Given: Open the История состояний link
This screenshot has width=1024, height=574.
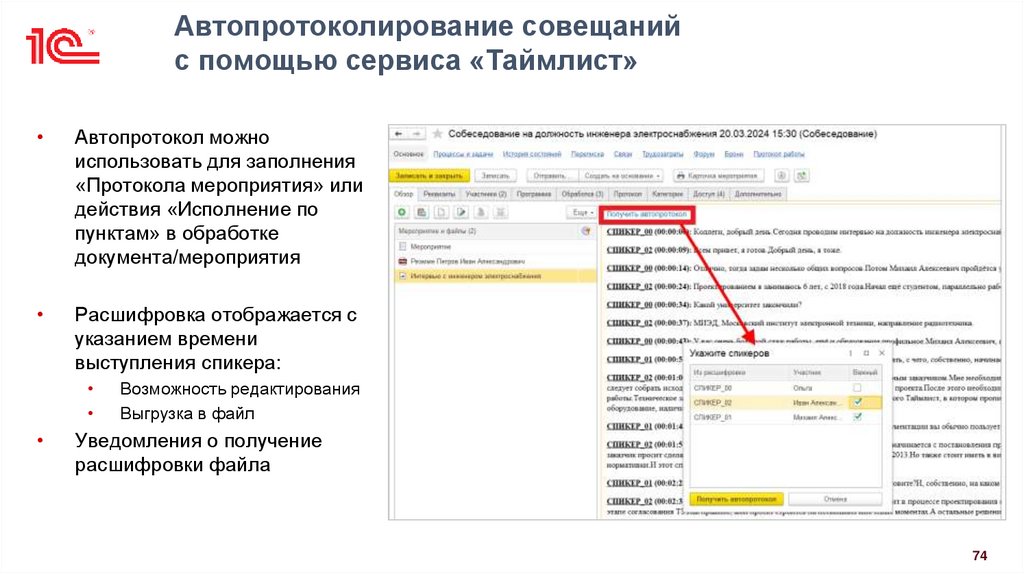Looking at the screenshot, I should click(x=532, y=154).
